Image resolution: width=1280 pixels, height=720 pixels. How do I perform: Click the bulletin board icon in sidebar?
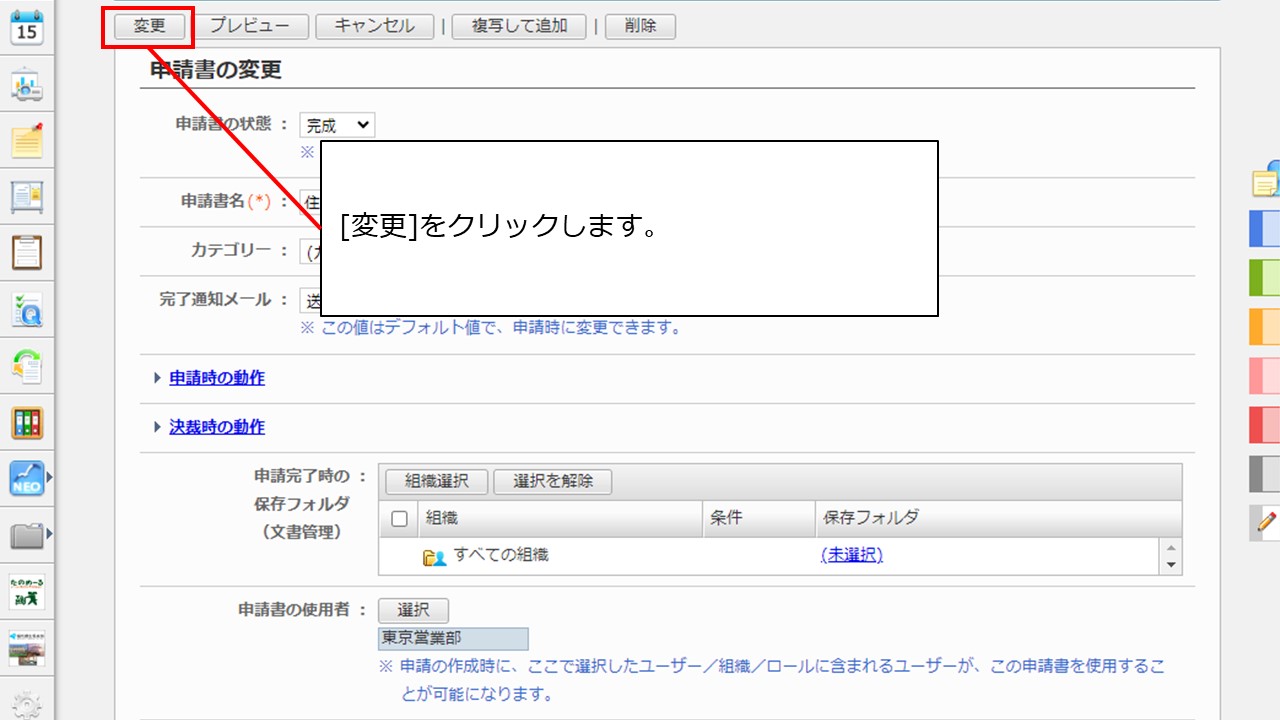click(x=27, y=197)
